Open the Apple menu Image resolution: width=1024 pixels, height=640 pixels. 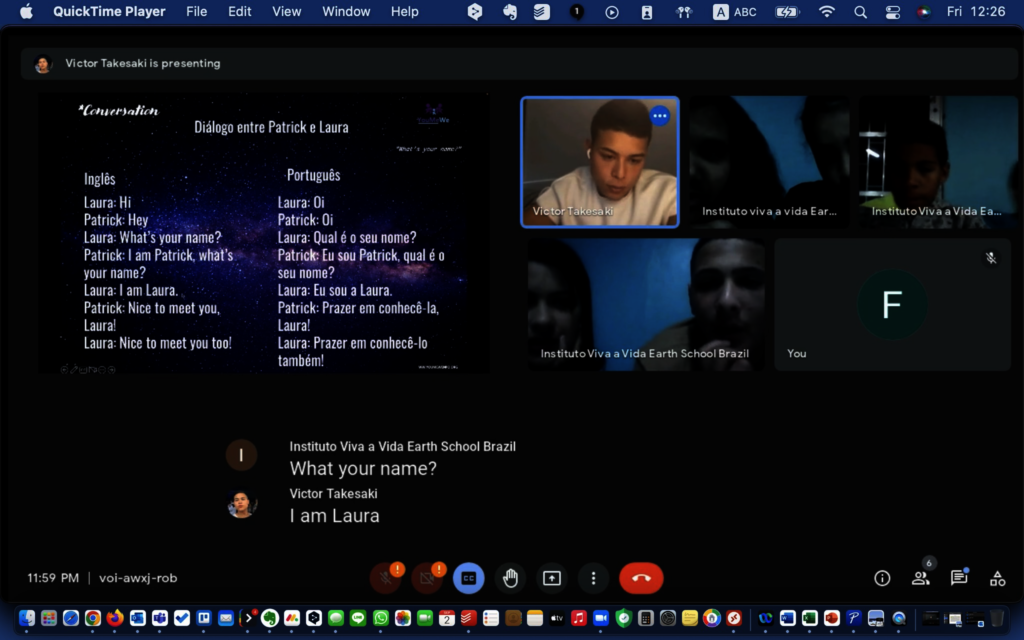tap(26, 12)
